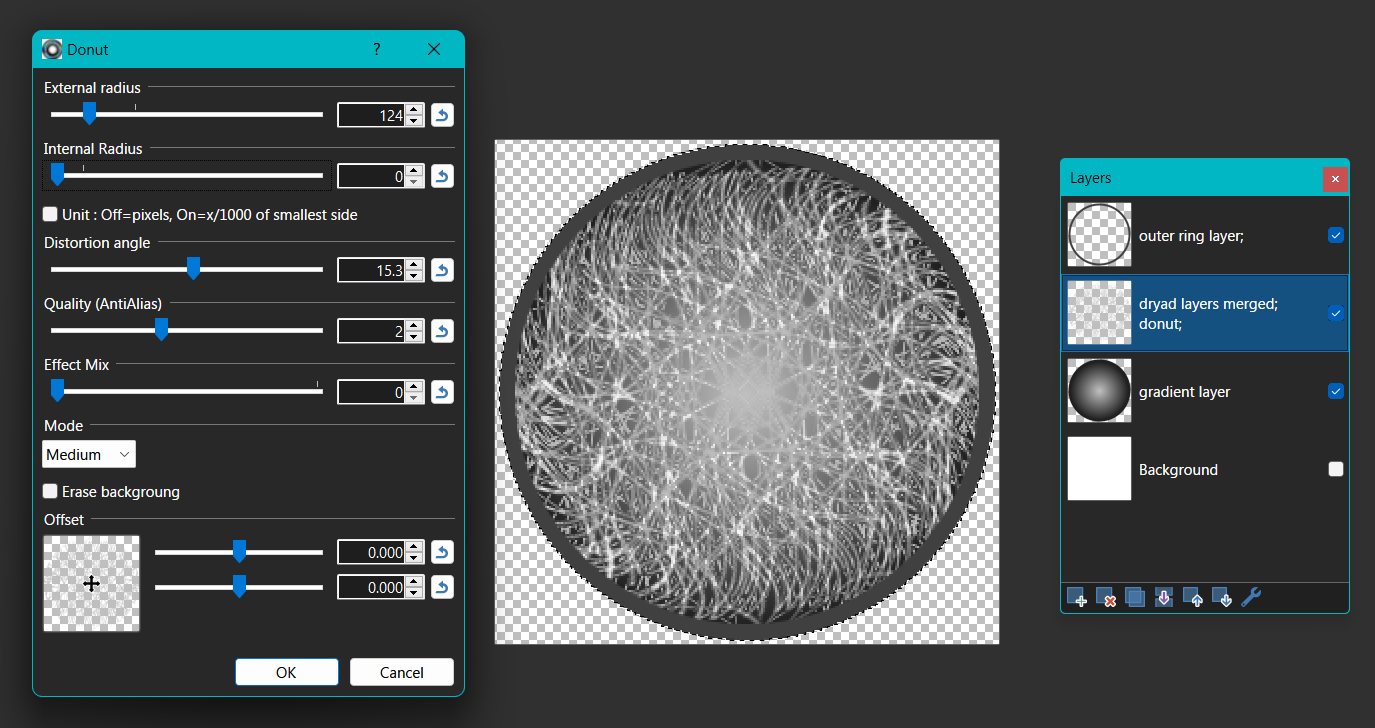Reset Internal Radius to default
This screenshot has width=1375, height=728.
click(442, 176)
